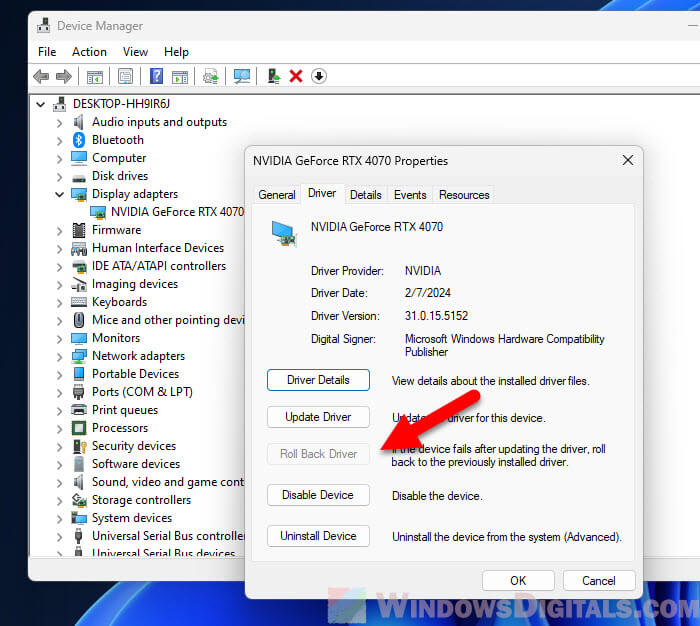Click the Imaging devices icon
The height and width of the screenshot is (626, 700).
(x=79, y=284)
